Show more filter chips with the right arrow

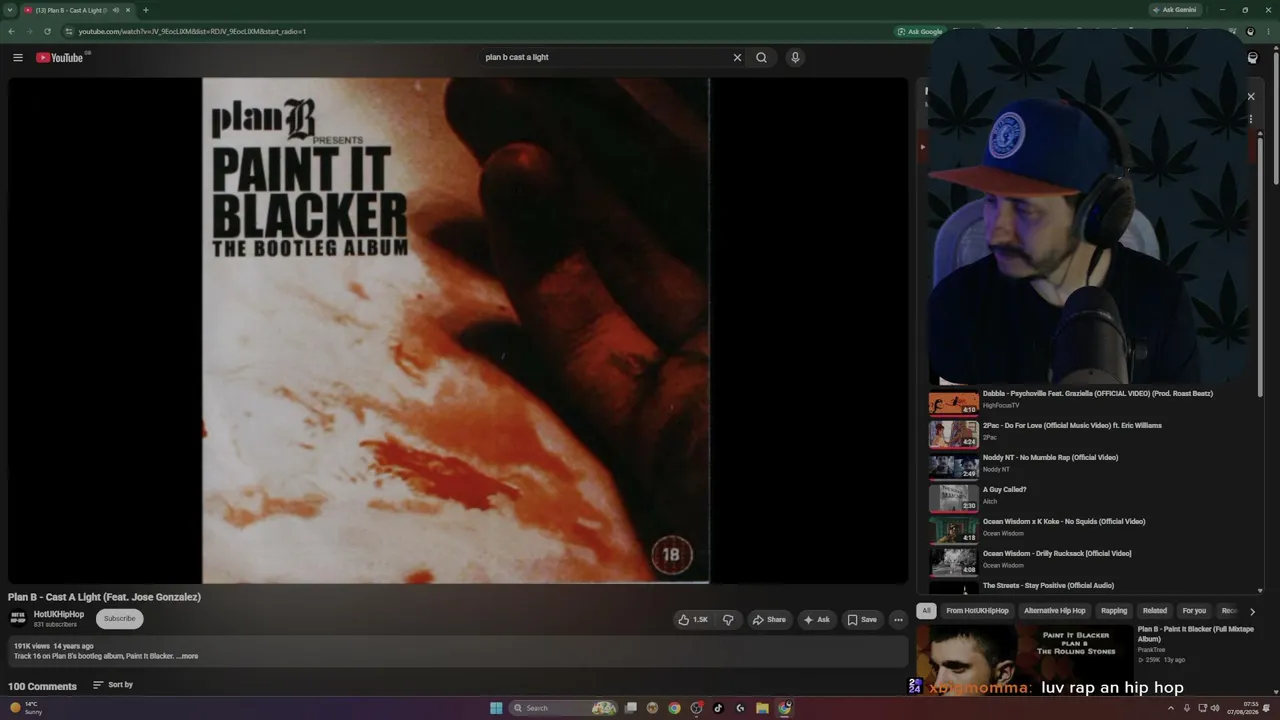[x=1252, y=611]
